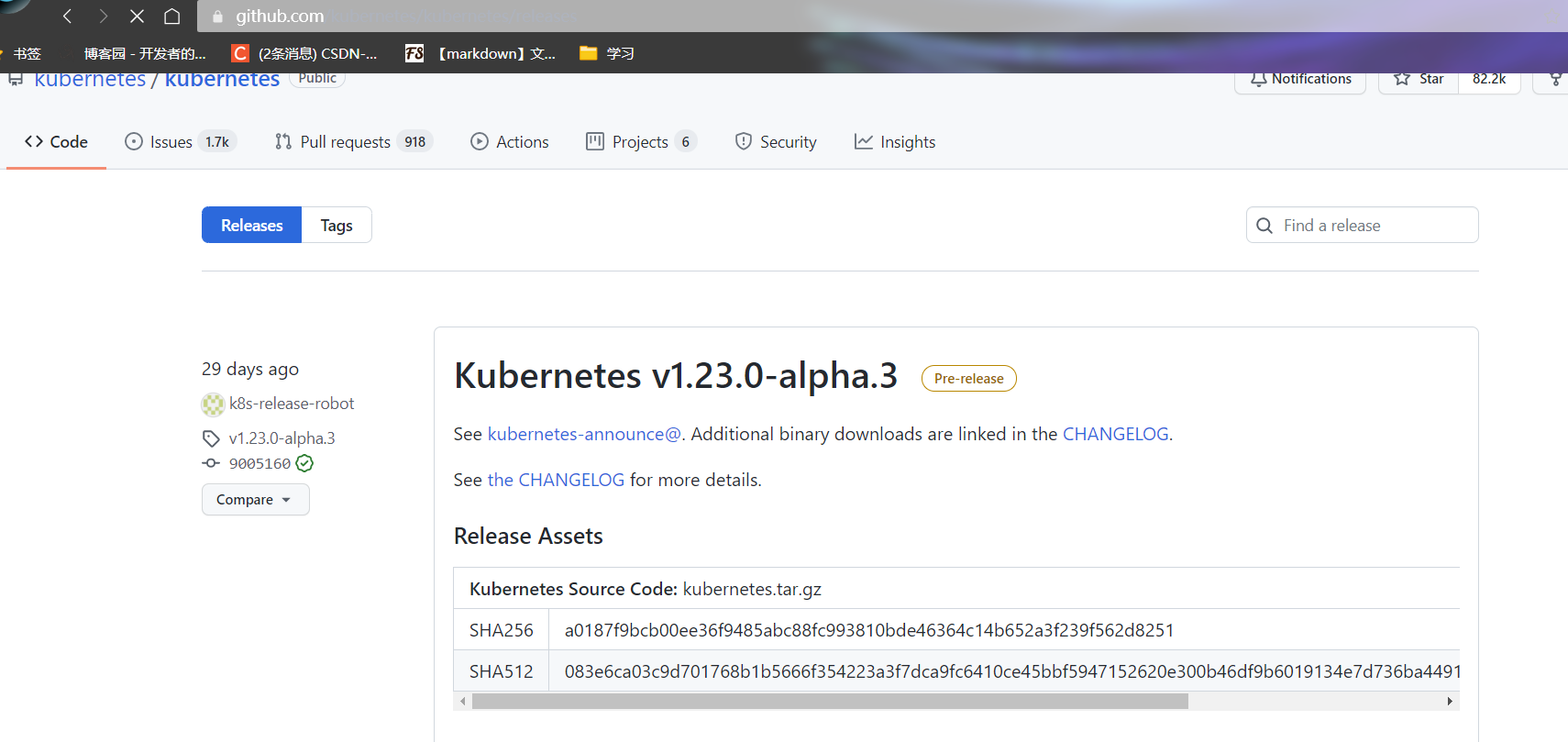The height and width of the screenshot is (742, 1568).
Task: Click the 918 Pull requests counter
Action: coord(415,141)
